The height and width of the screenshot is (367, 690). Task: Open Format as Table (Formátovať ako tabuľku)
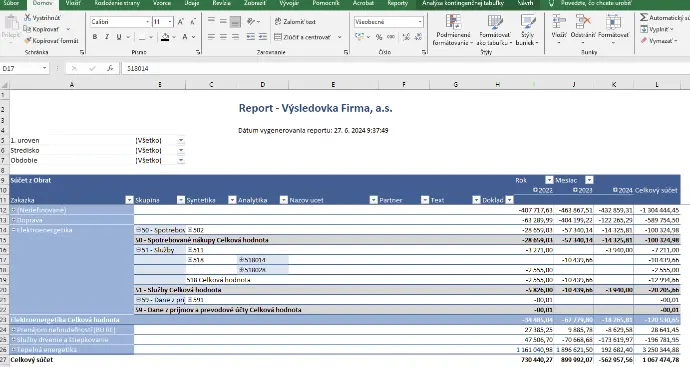495,29
